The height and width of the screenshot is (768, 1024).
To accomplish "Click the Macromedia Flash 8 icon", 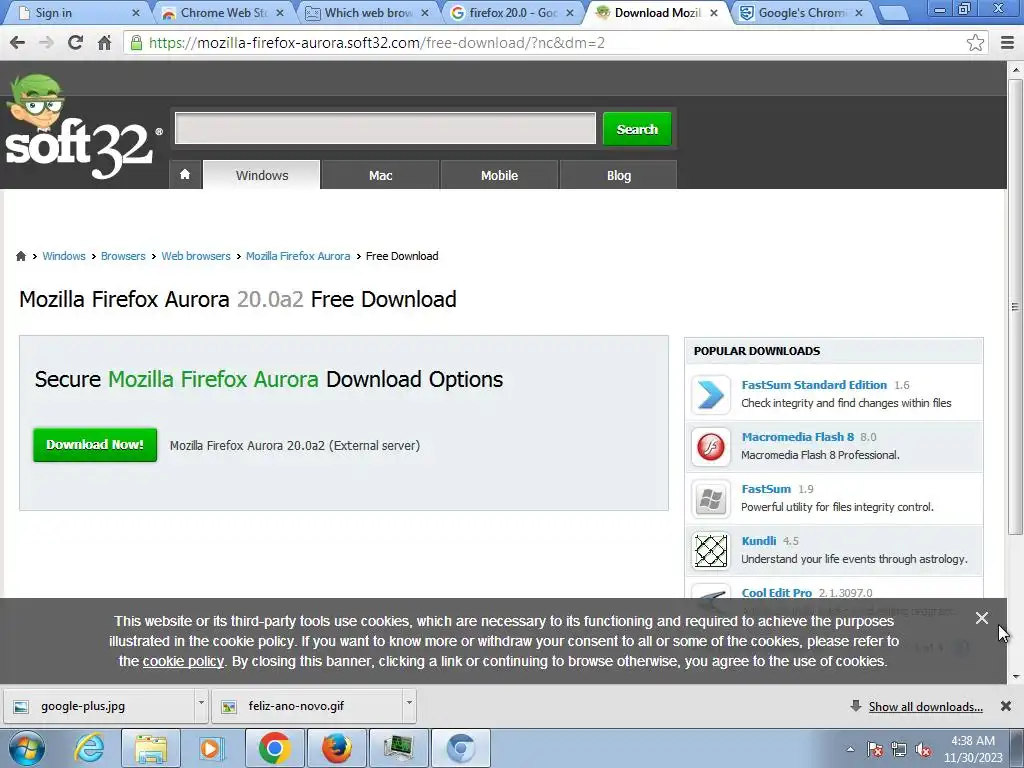I will coord(711,447).
